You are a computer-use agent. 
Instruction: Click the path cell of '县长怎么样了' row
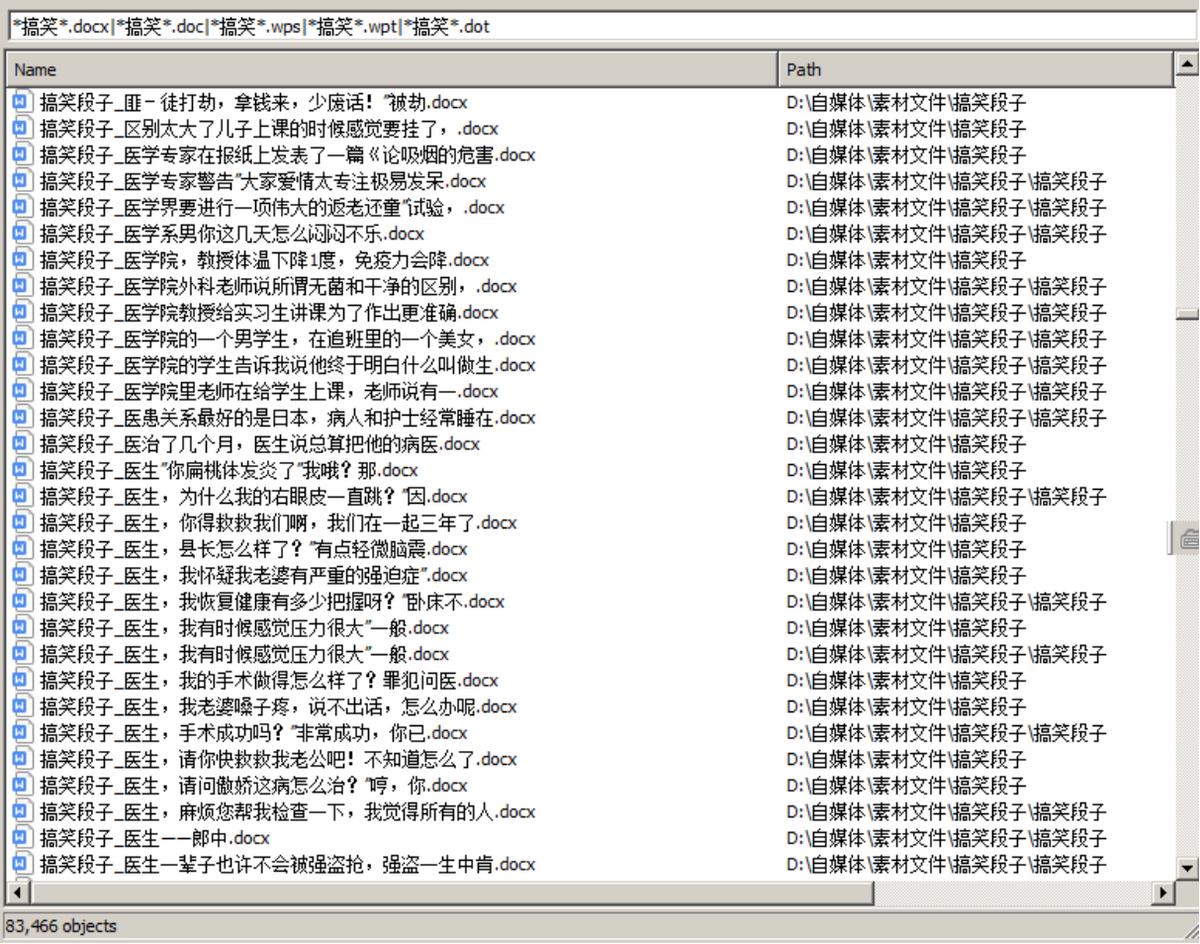(906, 548)
